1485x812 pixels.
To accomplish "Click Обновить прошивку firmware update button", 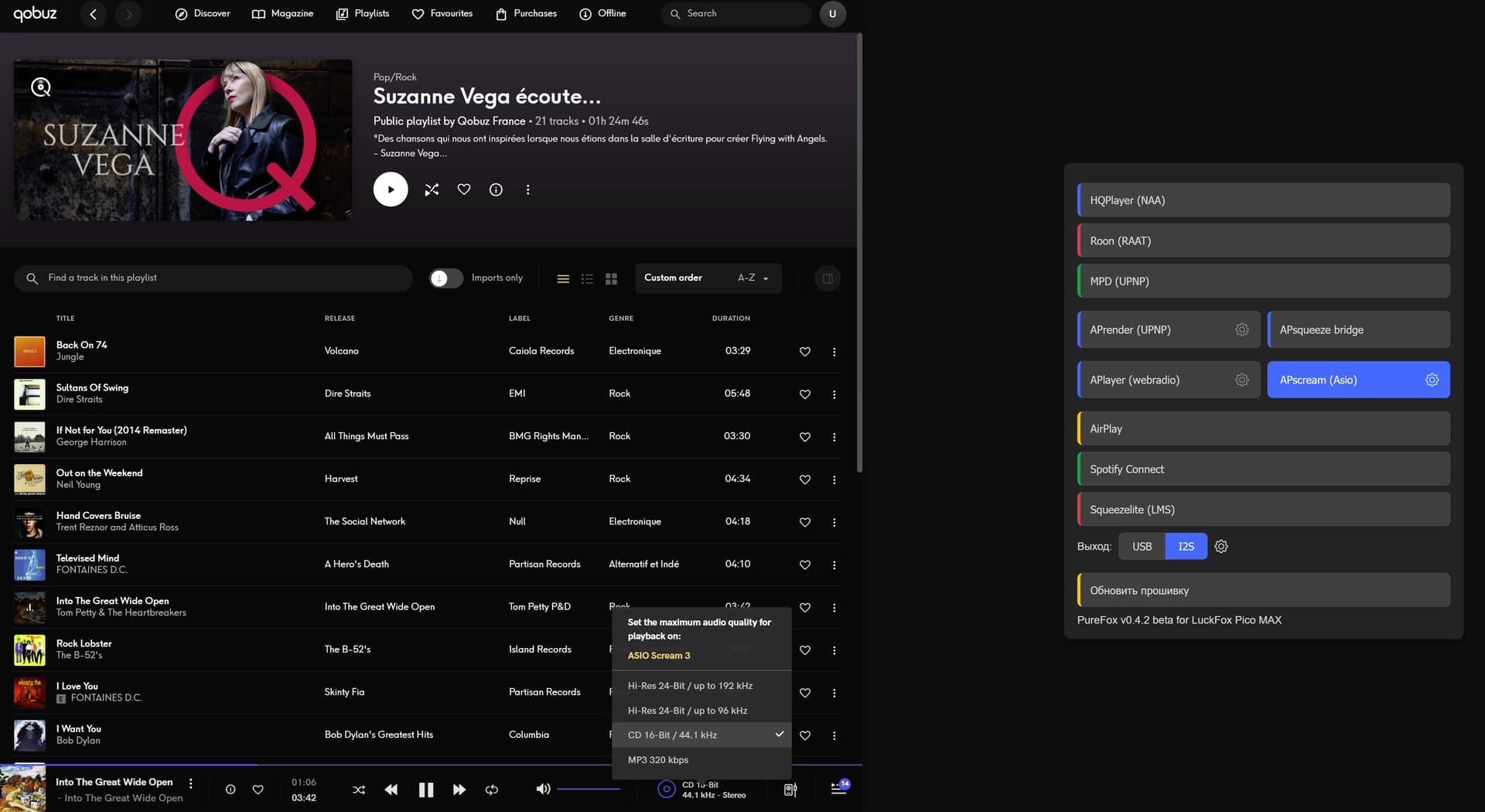I will pos(1263,591).
